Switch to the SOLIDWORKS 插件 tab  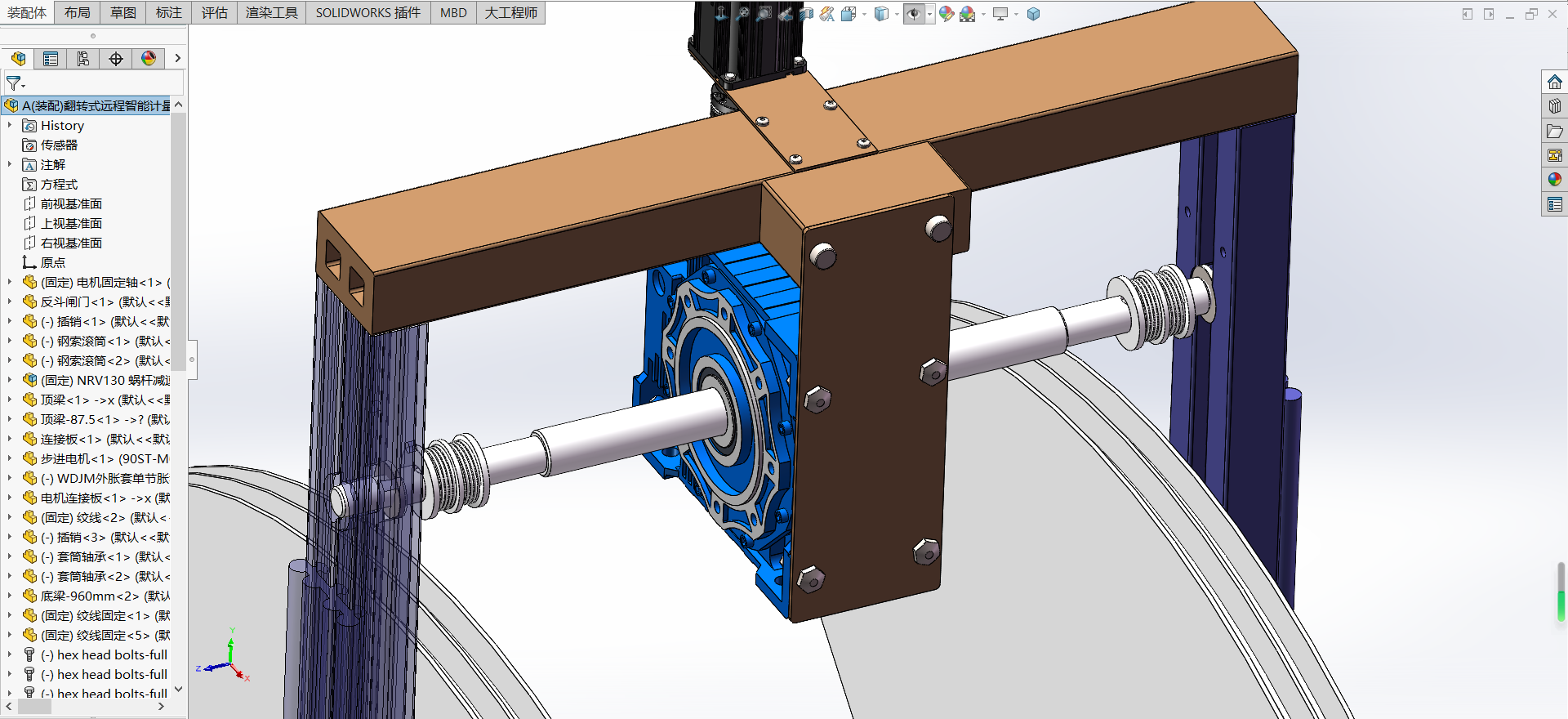(x=368, y=12)
